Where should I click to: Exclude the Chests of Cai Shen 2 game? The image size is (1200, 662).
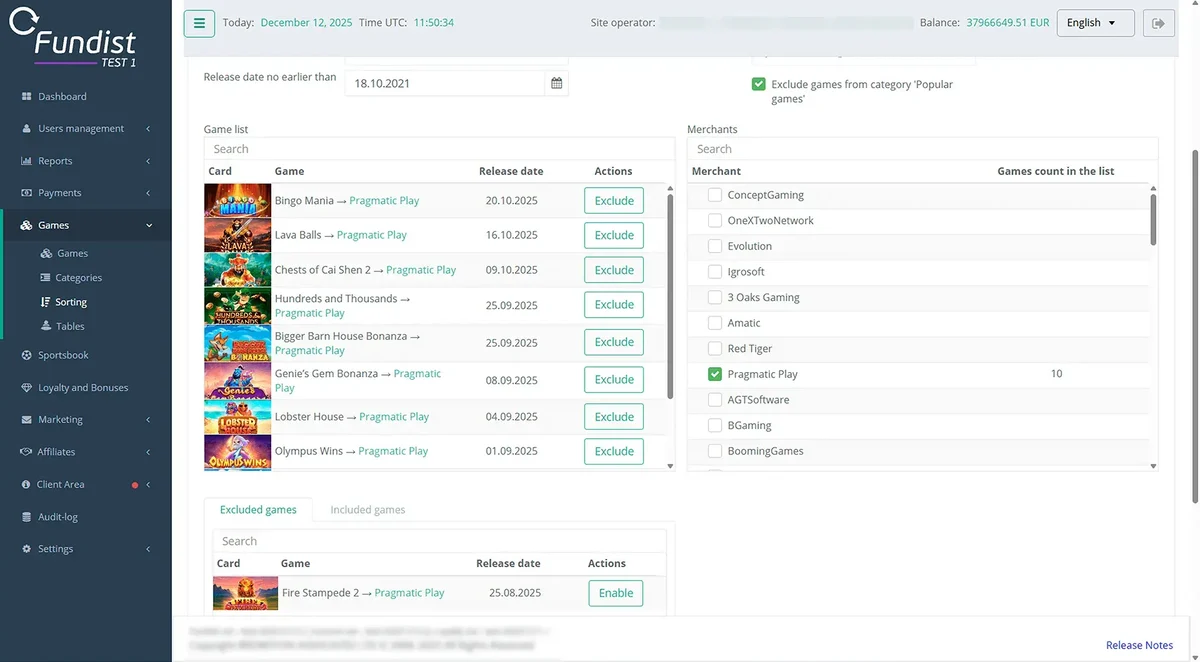coord(614,270)
